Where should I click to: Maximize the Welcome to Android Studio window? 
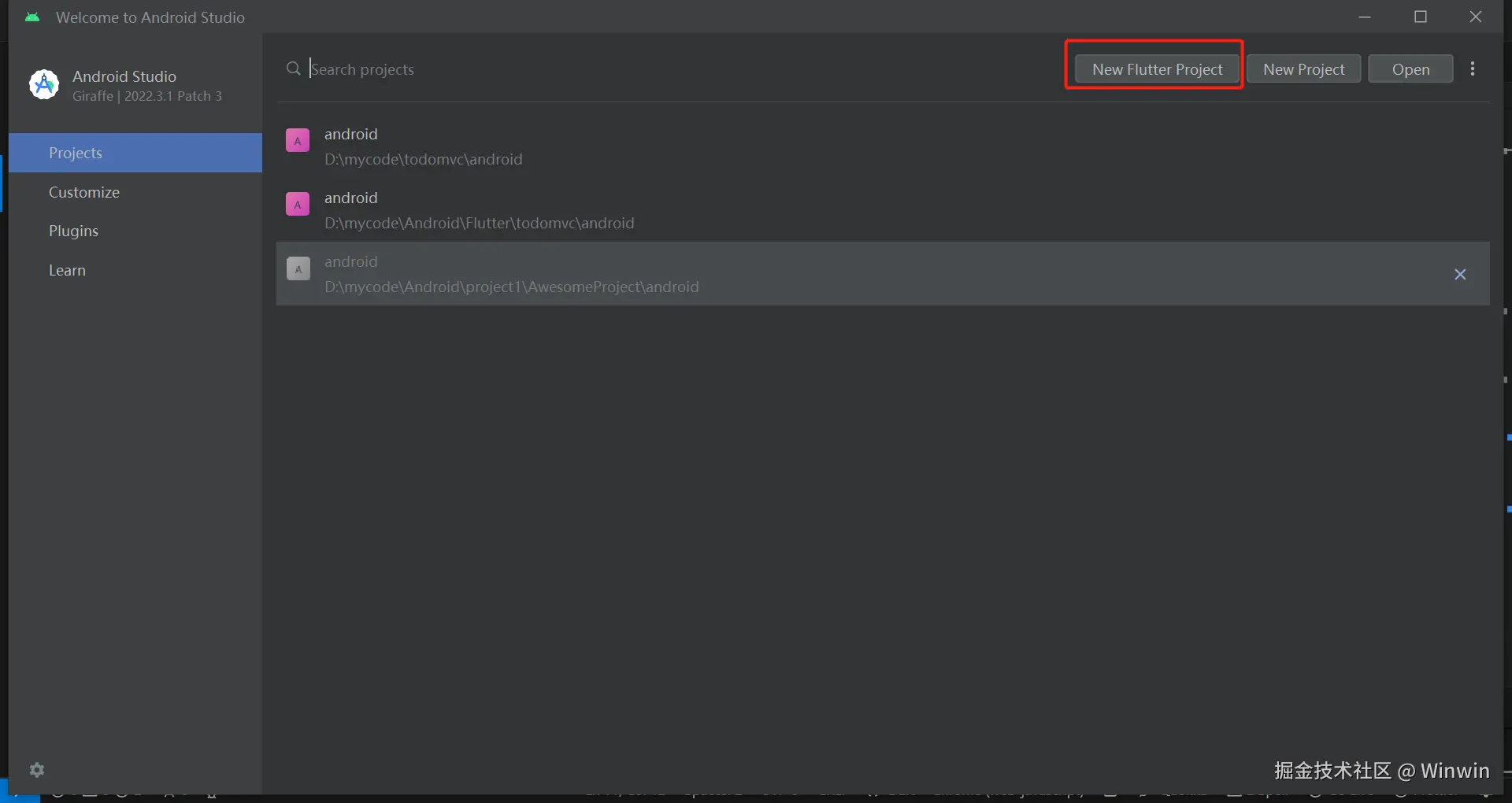pos(1421,17)
